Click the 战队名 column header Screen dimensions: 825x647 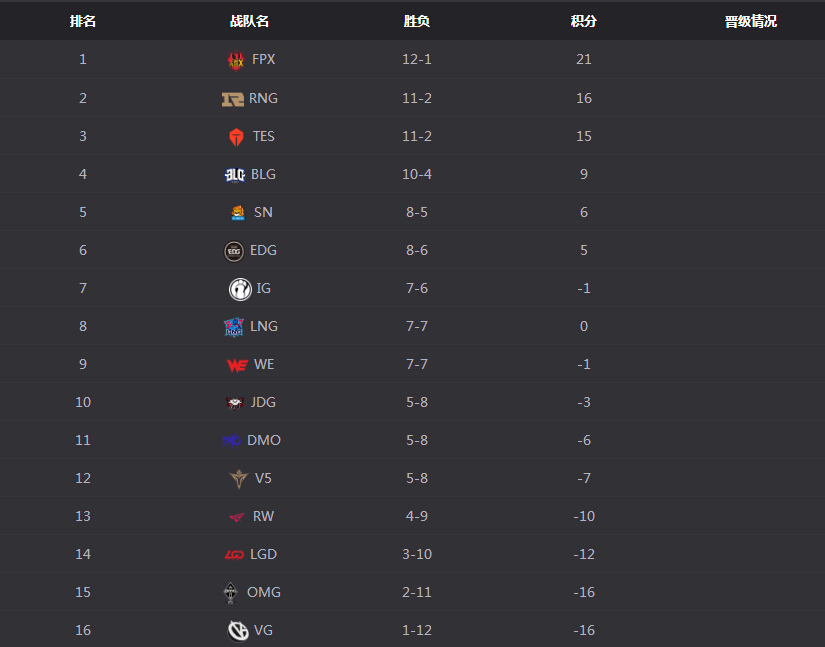tap(249, 21)
